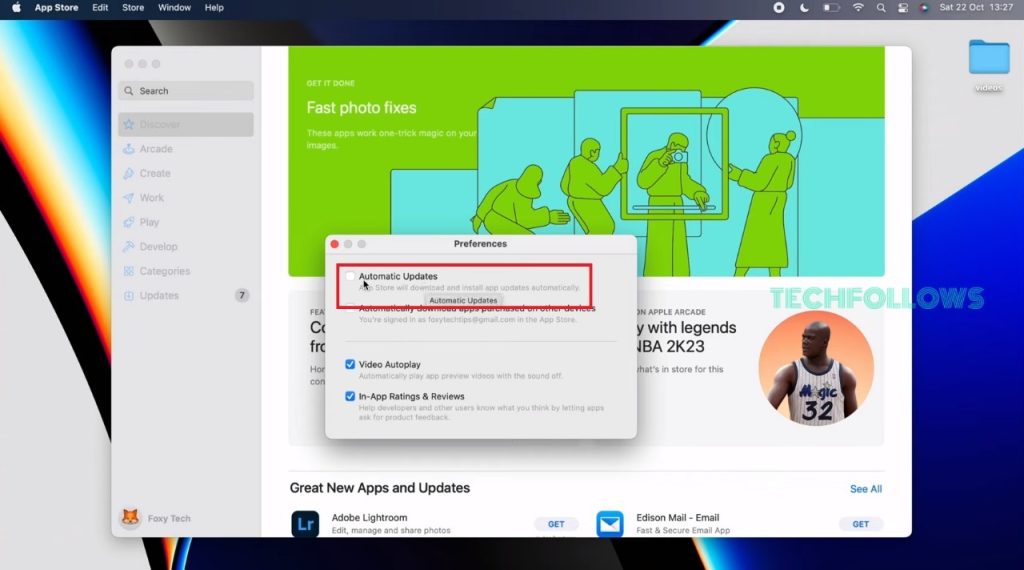Image resolution: width=1024 pixels, height=570 pixels.
Task: Open the Edit menu
Action: click(100, 7)
